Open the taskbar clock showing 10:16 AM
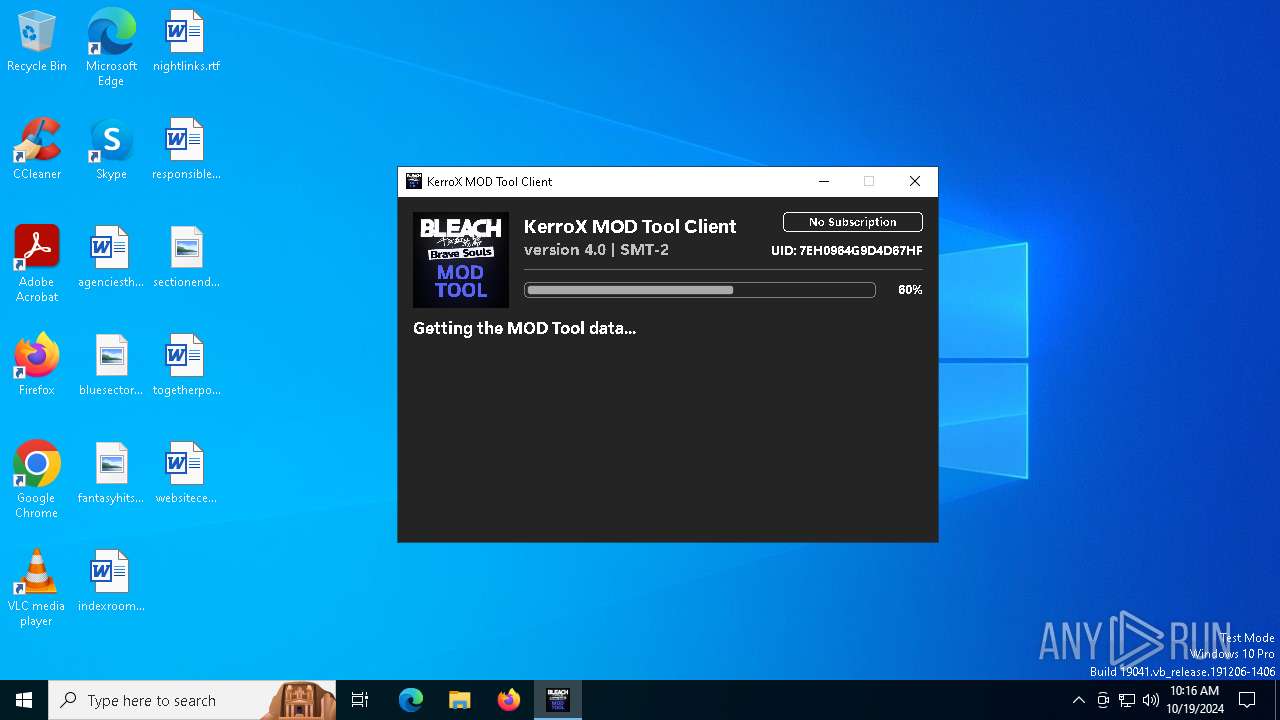Image resolution: width=1280 pixels, height=720 pixels. click(x=1194, y=700)
